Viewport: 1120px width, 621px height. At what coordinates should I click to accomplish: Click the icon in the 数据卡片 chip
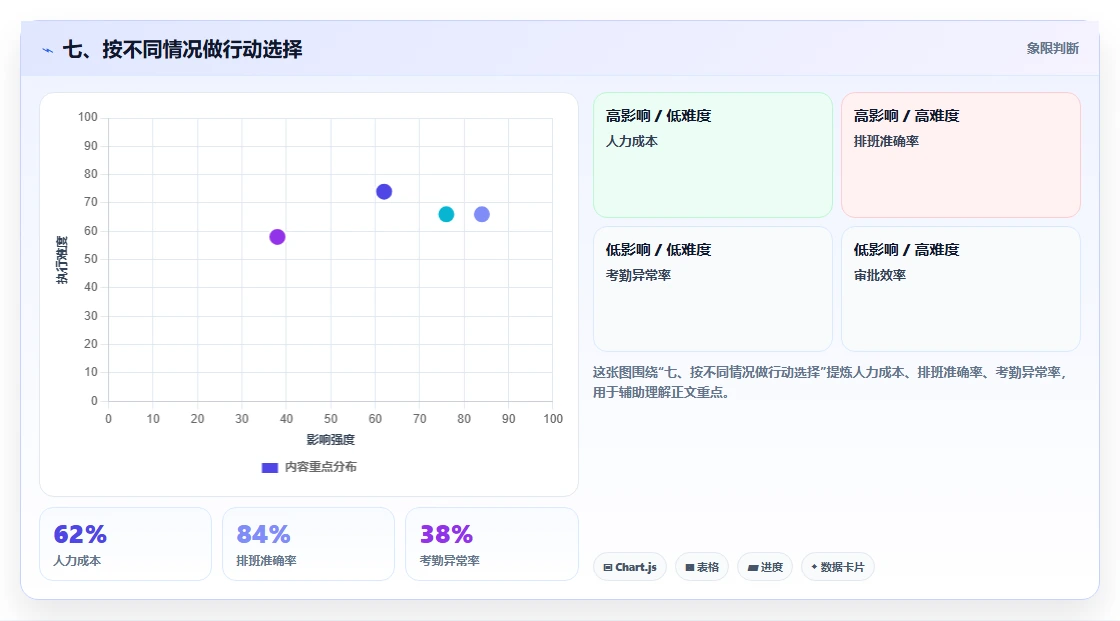[814, 567]
